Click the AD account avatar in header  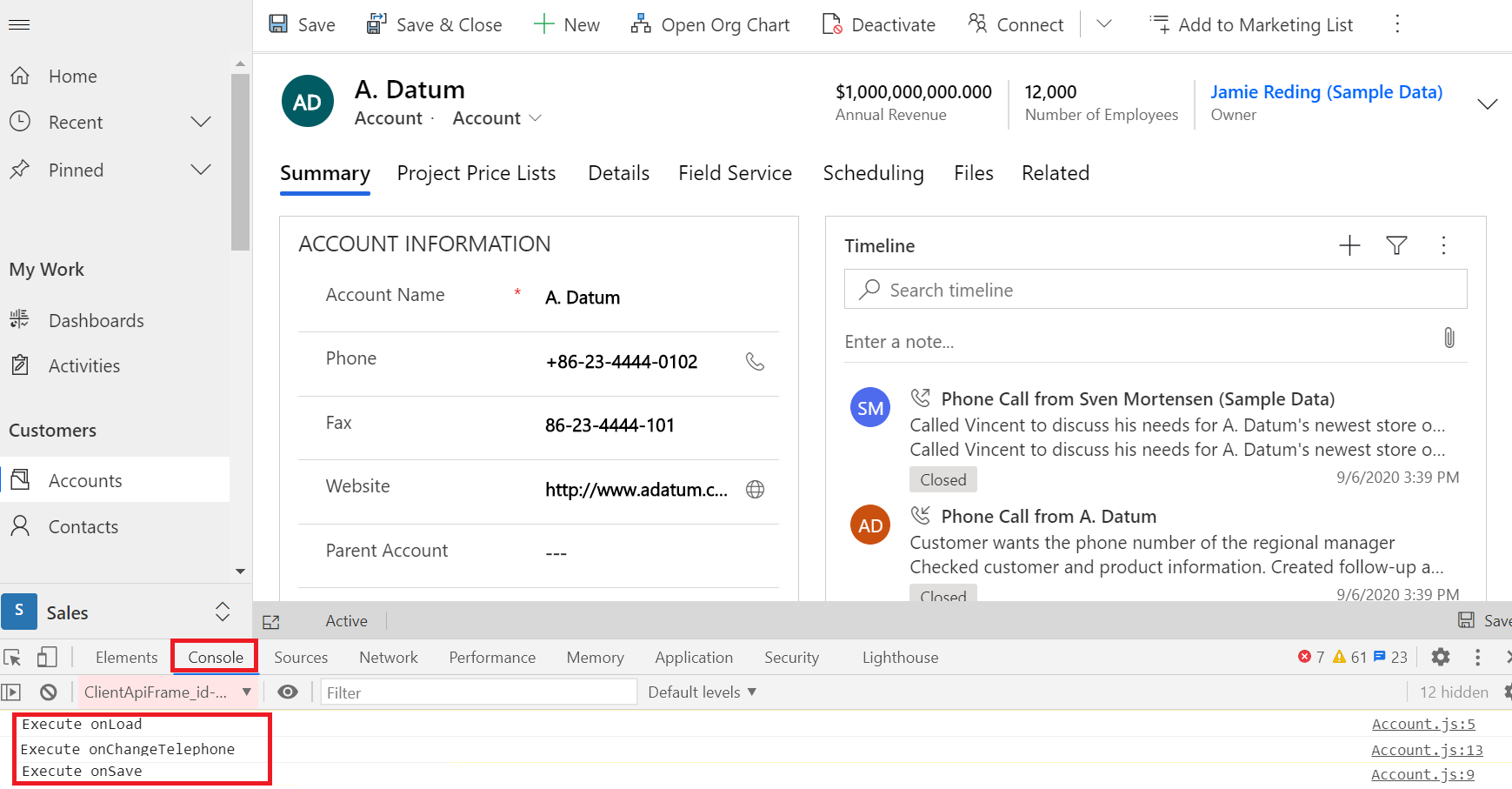308,102
